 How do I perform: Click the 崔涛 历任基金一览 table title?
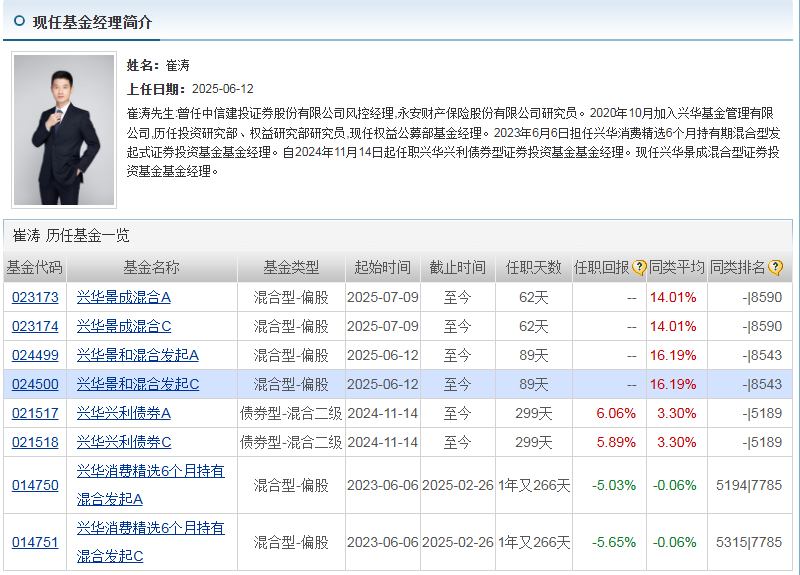pyautogui.click(x=71, y=235)
